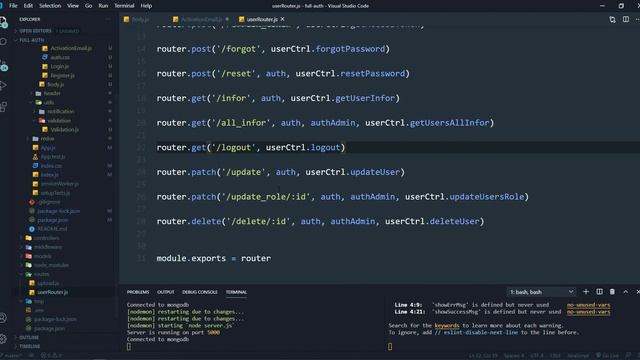Expand the notification folder
Screen dimensions: 640x360
click(x=60, y=111)
